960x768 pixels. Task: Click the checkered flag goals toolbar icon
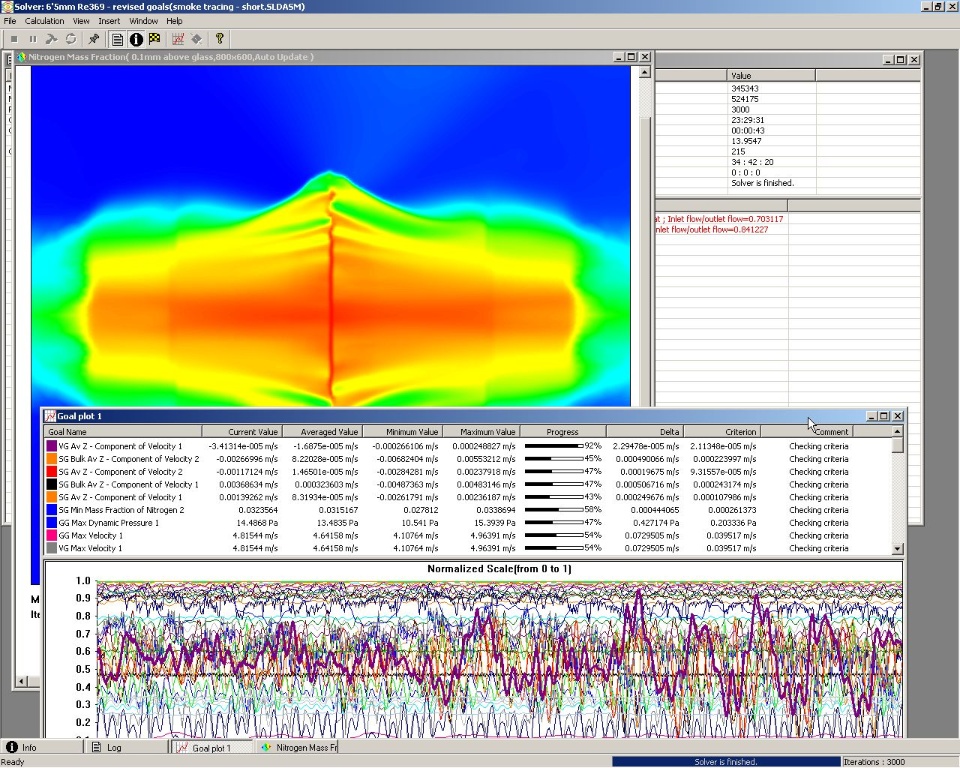[154, 39]
